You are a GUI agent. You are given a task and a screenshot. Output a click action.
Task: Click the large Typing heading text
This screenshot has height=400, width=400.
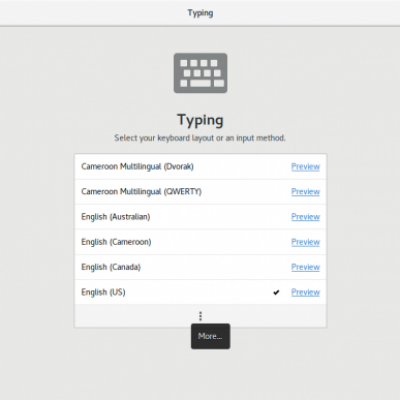200,120
